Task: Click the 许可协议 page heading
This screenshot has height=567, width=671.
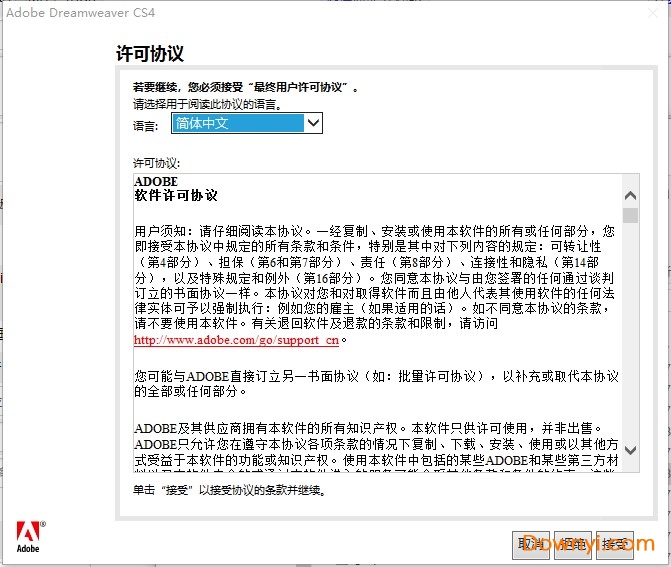Action: click(150, 54)
